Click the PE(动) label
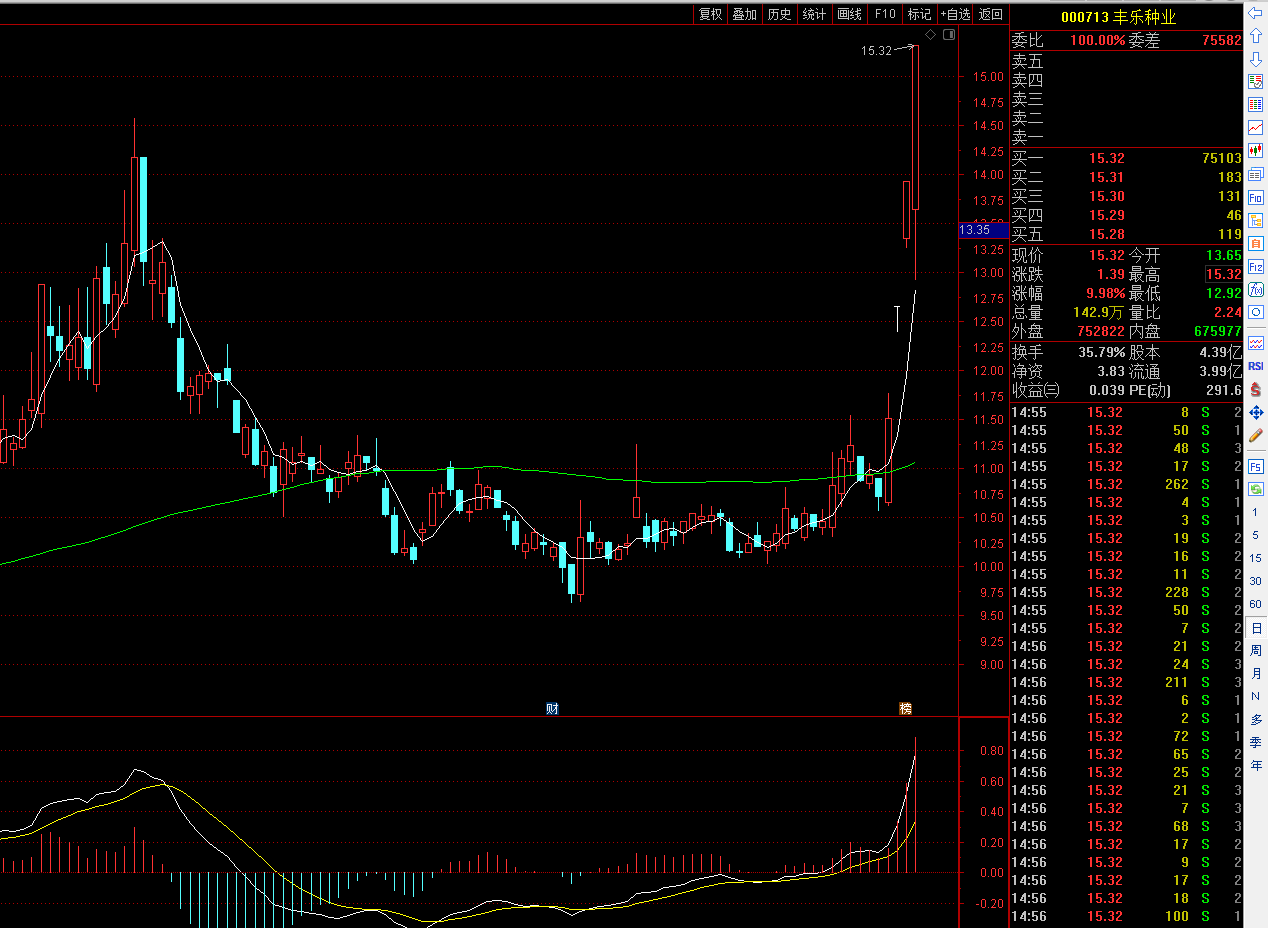This screenshot has width=1268, height=928. pos(1150,390)
